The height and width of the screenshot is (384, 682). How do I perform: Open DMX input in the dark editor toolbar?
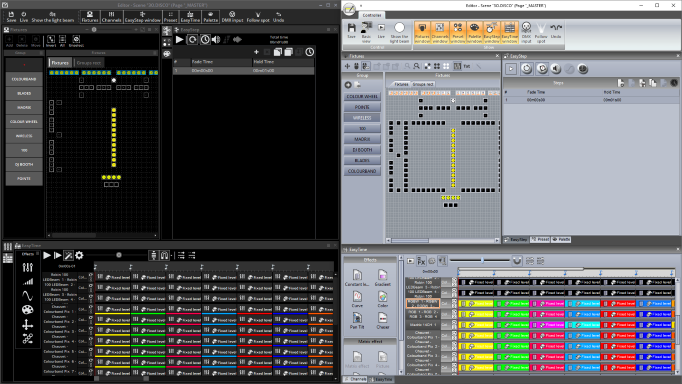[x=232, y=17]
